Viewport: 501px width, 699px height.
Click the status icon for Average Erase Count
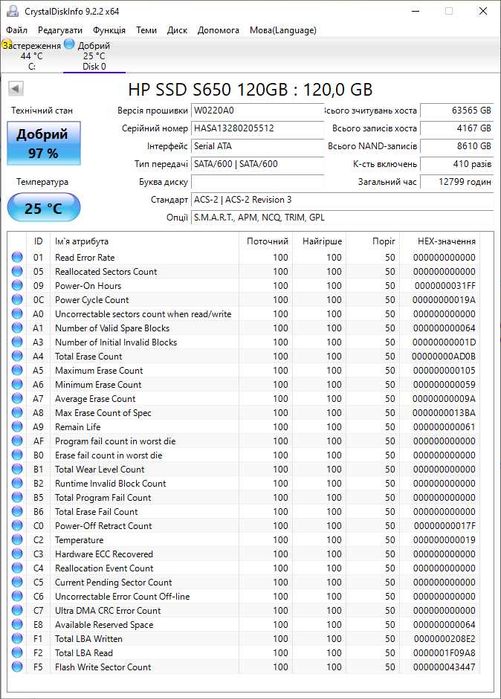17,398
